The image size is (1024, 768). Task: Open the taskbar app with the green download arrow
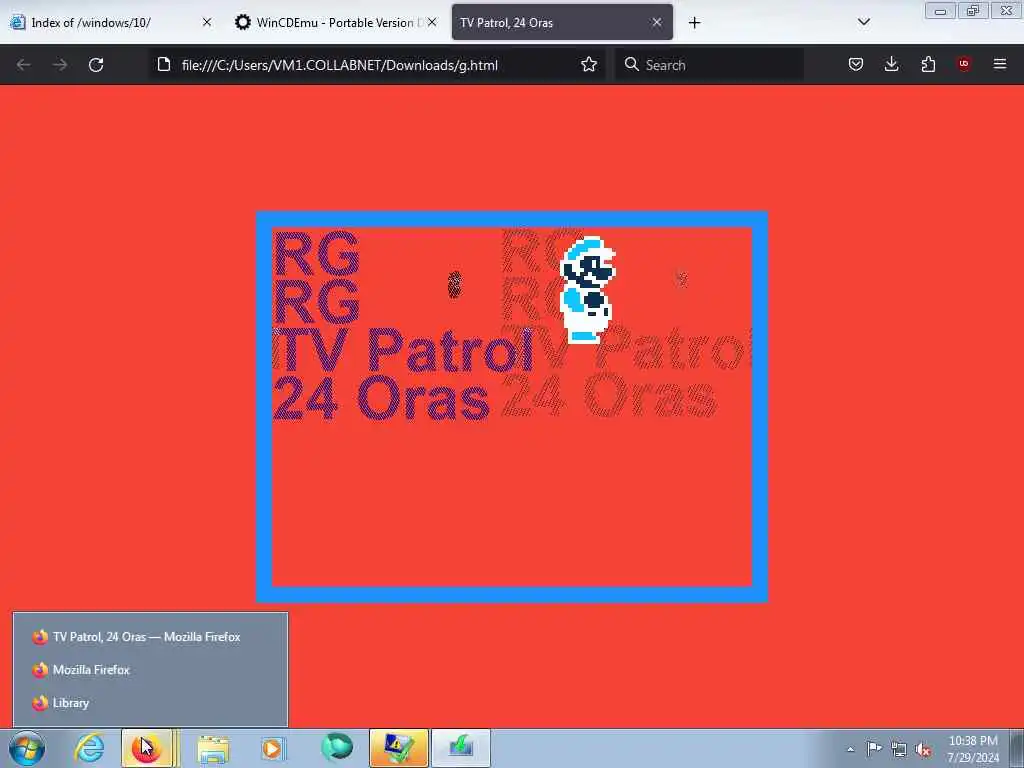click(460, 748)
